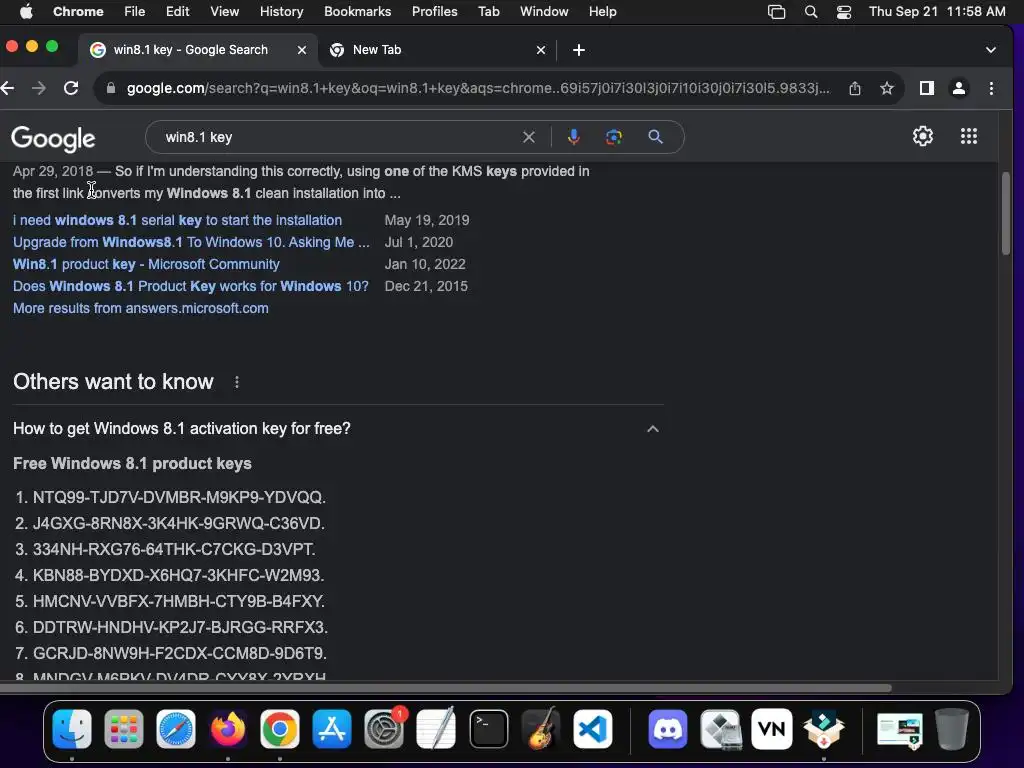Open Visual Studio Code from dock
Viewport: 1024px width, 768px height.
(x=592, y=729)
